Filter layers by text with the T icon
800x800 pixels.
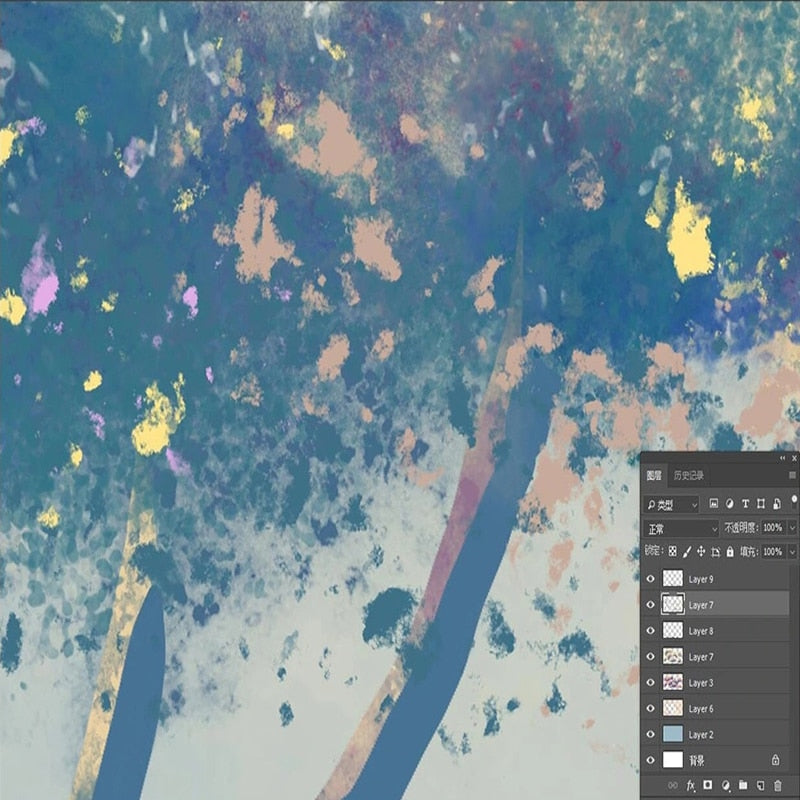click(x=745, y=503)
